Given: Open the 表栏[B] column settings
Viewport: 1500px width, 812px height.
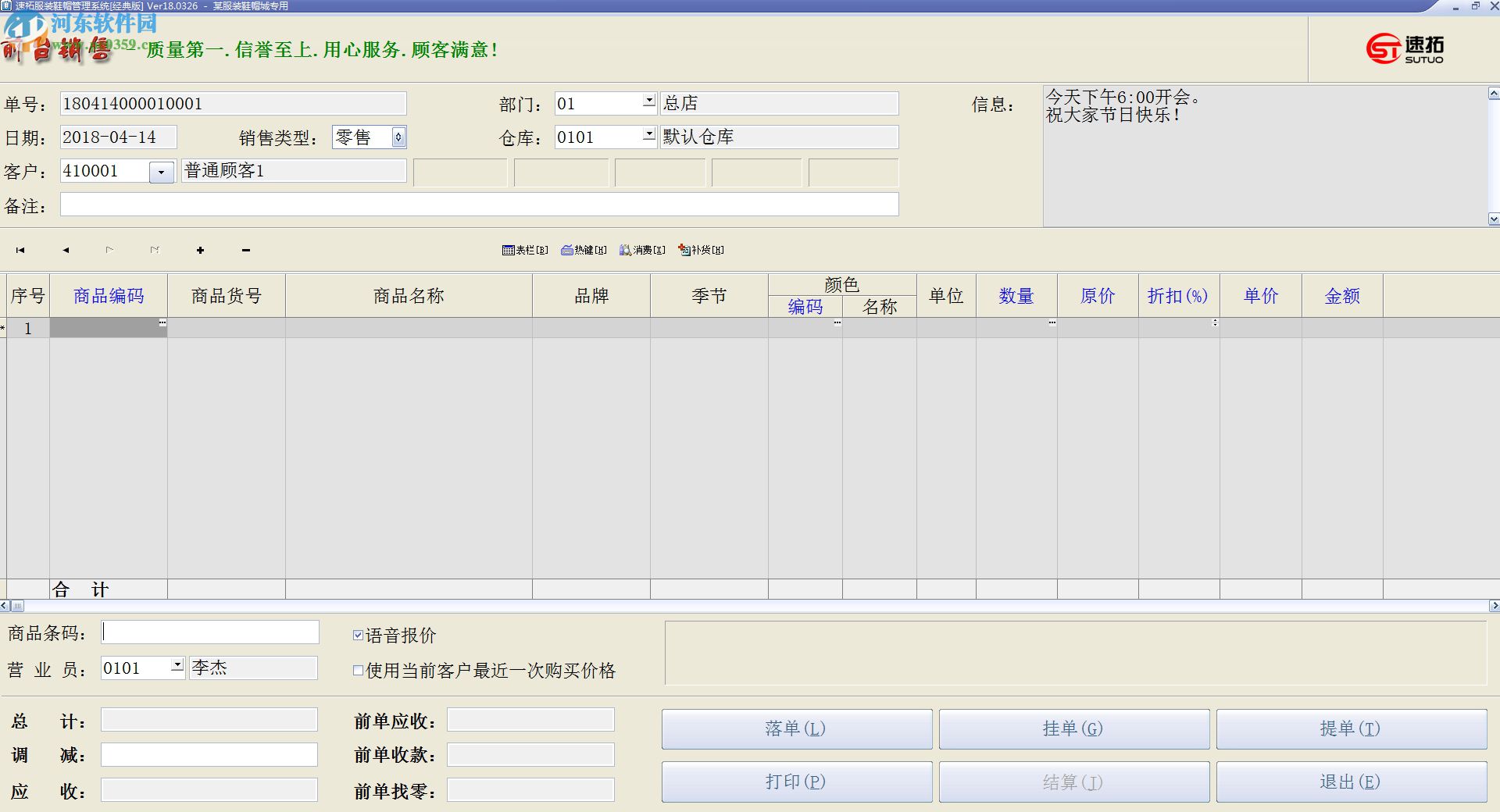Looking at the screenshot, I should coord(525,250).
